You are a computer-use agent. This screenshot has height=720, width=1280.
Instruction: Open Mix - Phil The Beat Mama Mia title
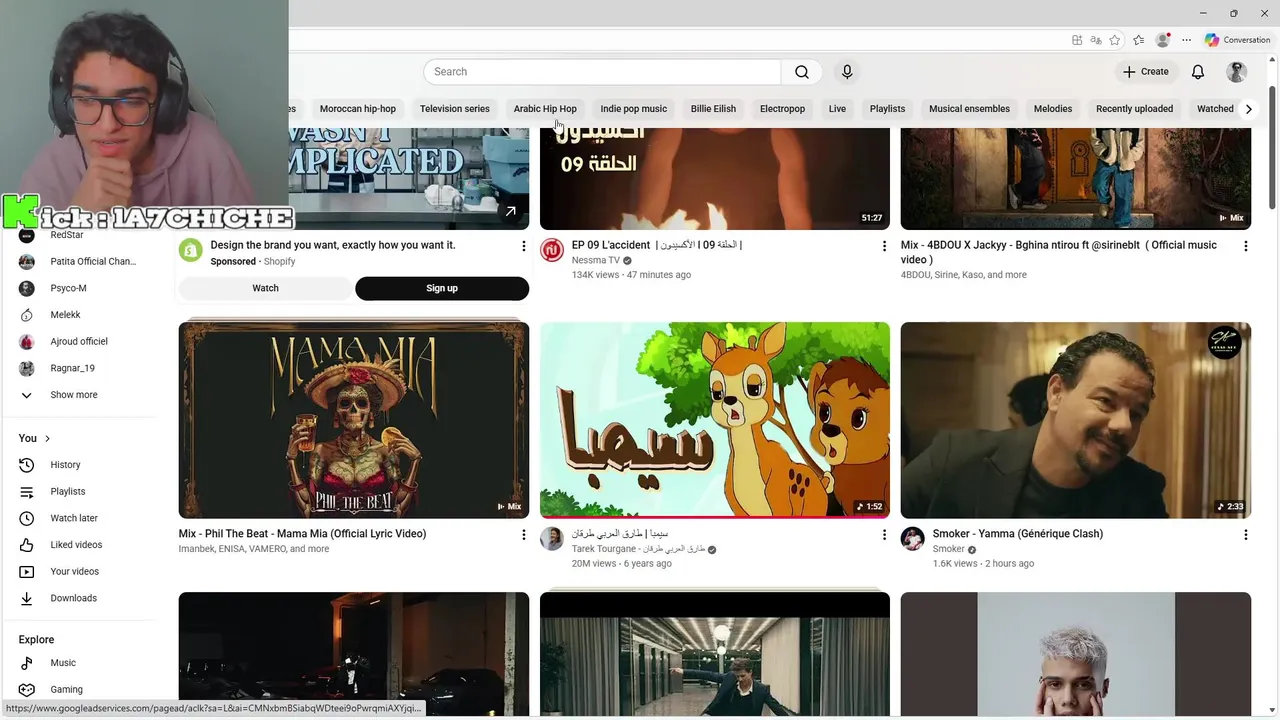(x=302, y=534)
